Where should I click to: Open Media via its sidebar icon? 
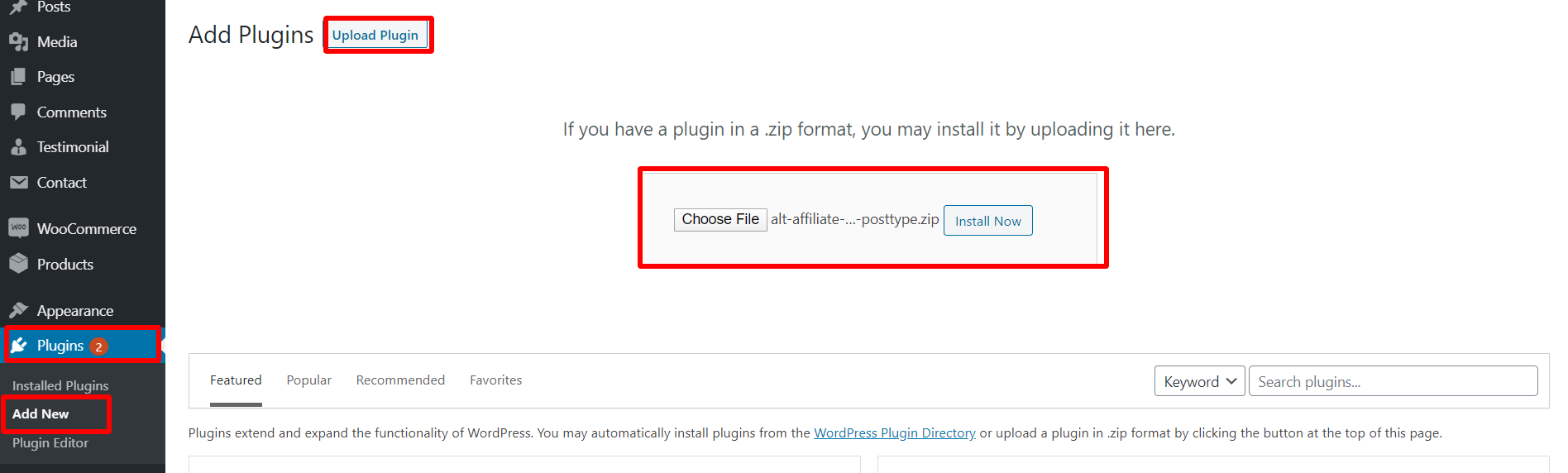pos(18,41)
